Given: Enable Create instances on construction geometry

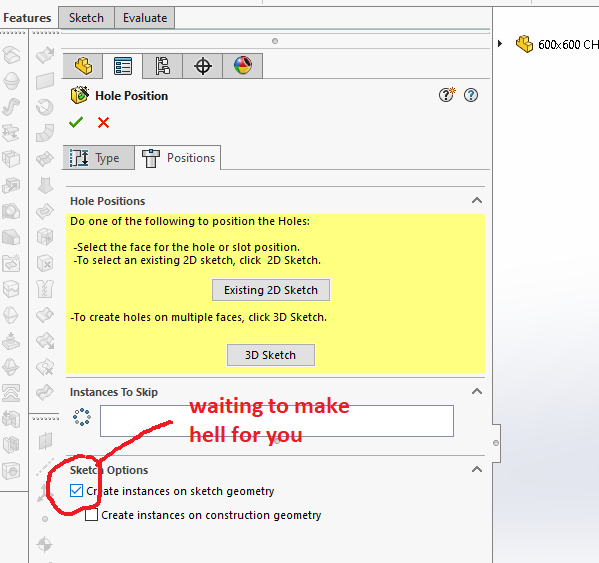Looking at the screenshot, I should click(x=91, y=515).
